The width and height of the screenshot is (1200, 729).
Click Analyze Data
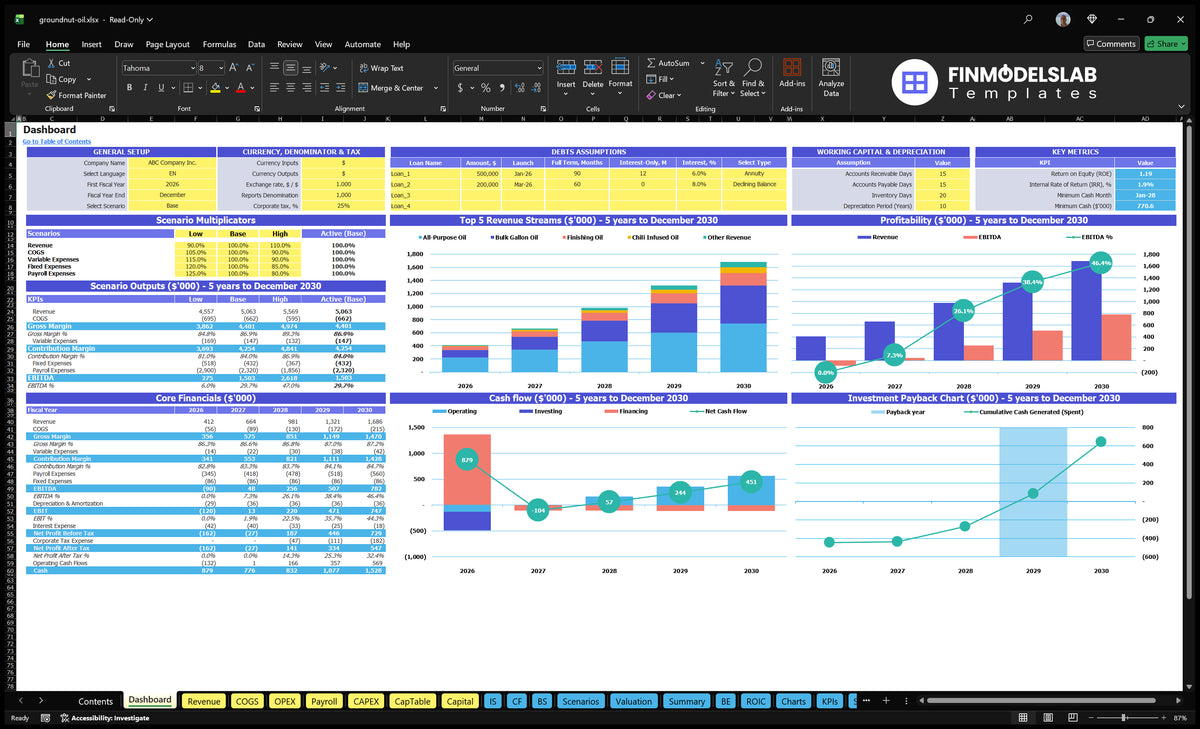click(831, 78)
